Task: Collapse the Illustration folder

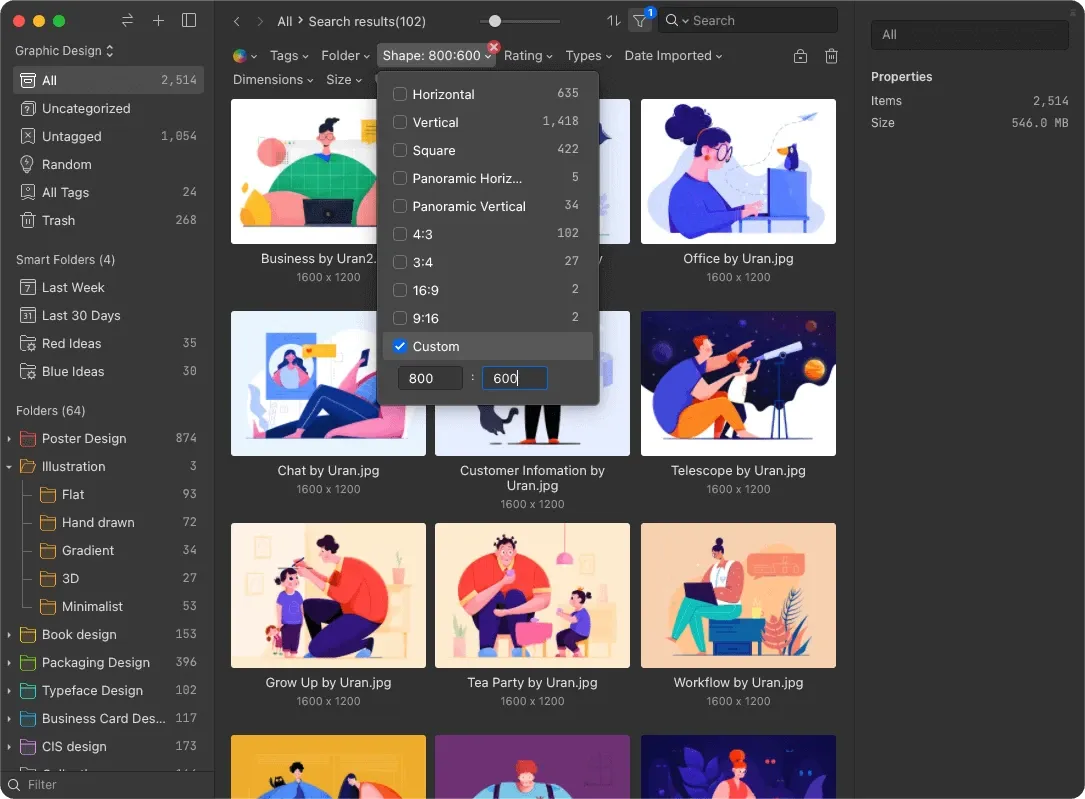Action: click(9, 467)
